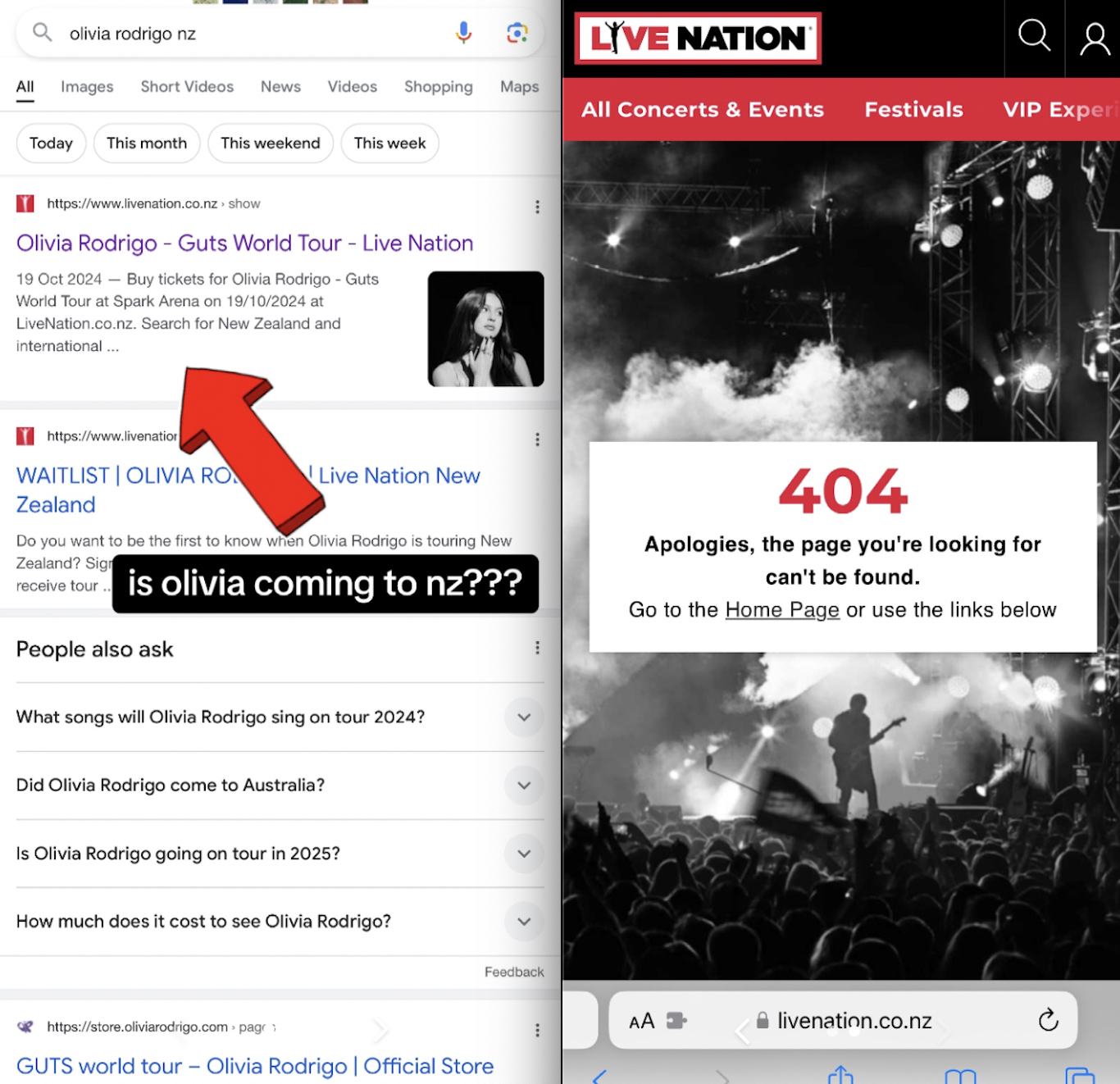Filter results by This week chip
Viewport: 1120px width, 1084px height.
pyautogui.click(x=389, y=143)
